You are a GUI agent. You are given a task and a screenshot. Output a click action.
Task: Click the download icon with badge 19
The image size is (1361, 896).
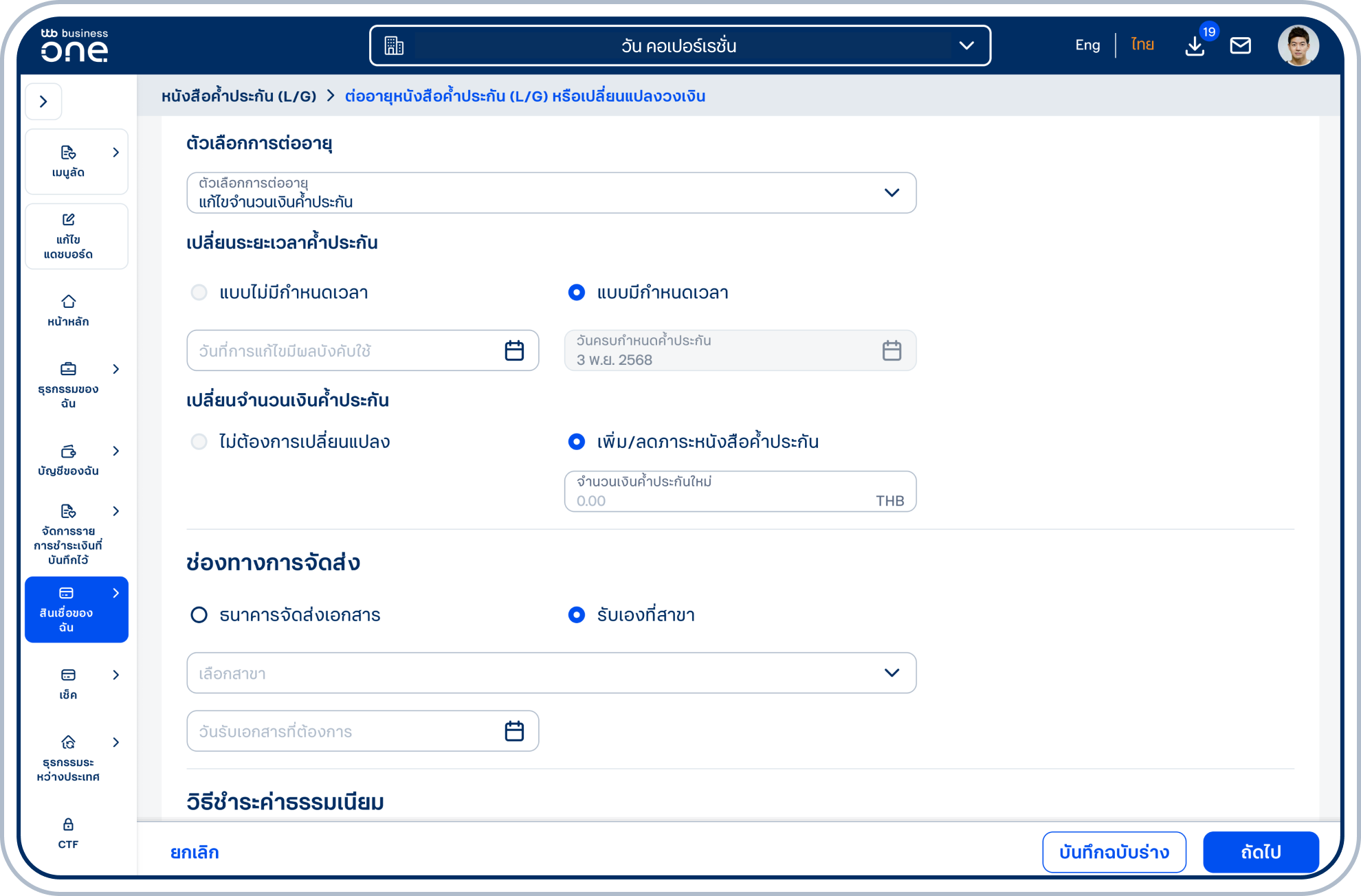click(1195, 46)
